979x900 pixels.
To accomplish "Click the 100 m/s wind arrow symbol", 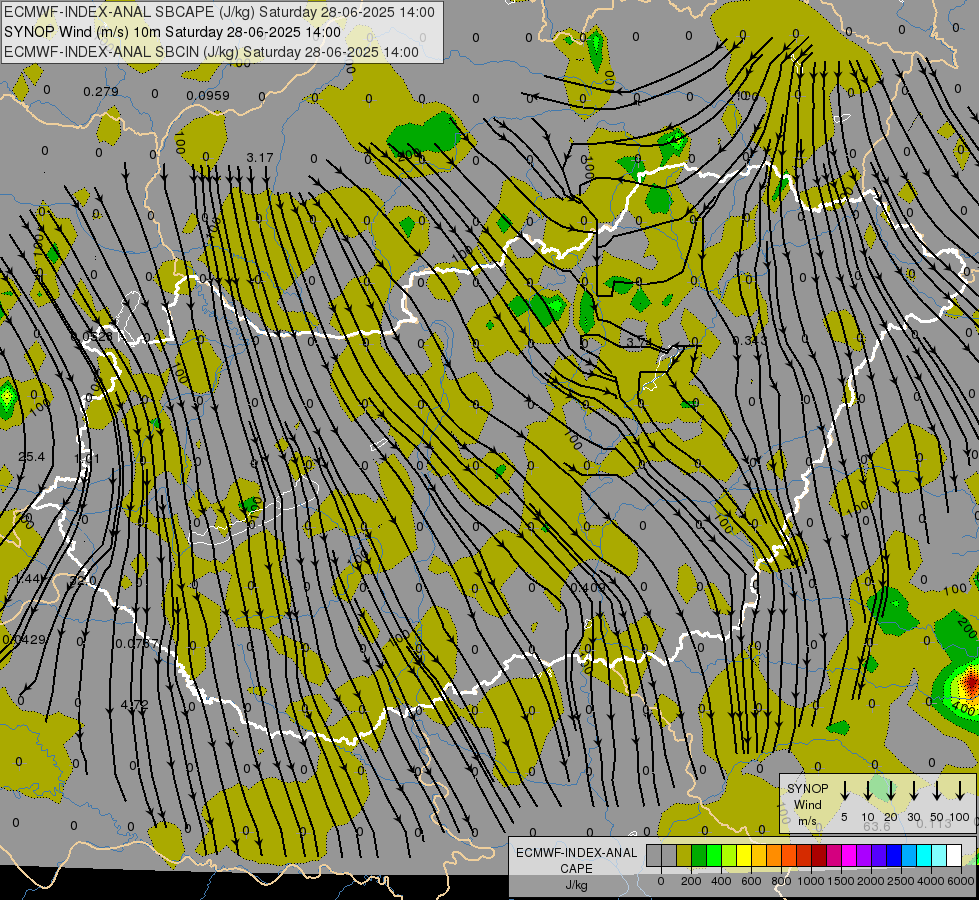I will [x=960, y=791].
